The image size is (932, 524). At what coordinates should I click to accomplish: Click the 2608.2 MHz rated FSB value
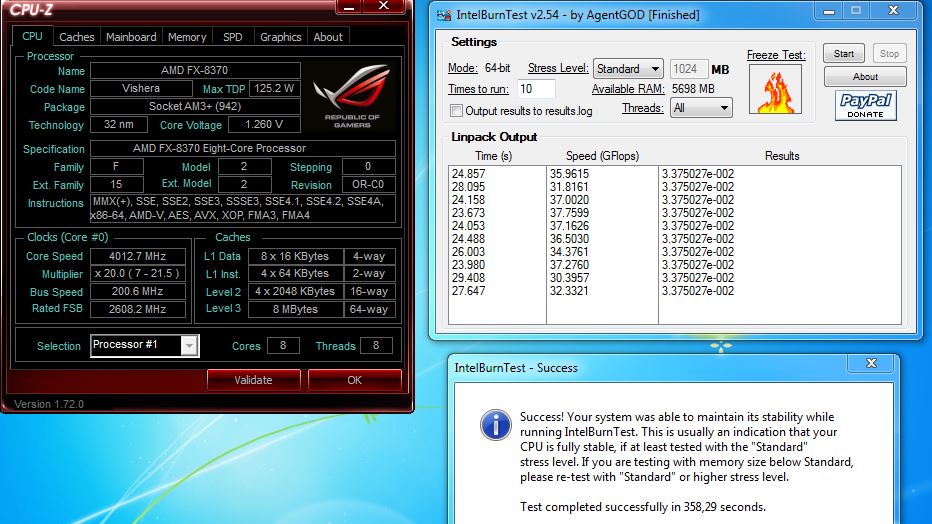(137, 310)
